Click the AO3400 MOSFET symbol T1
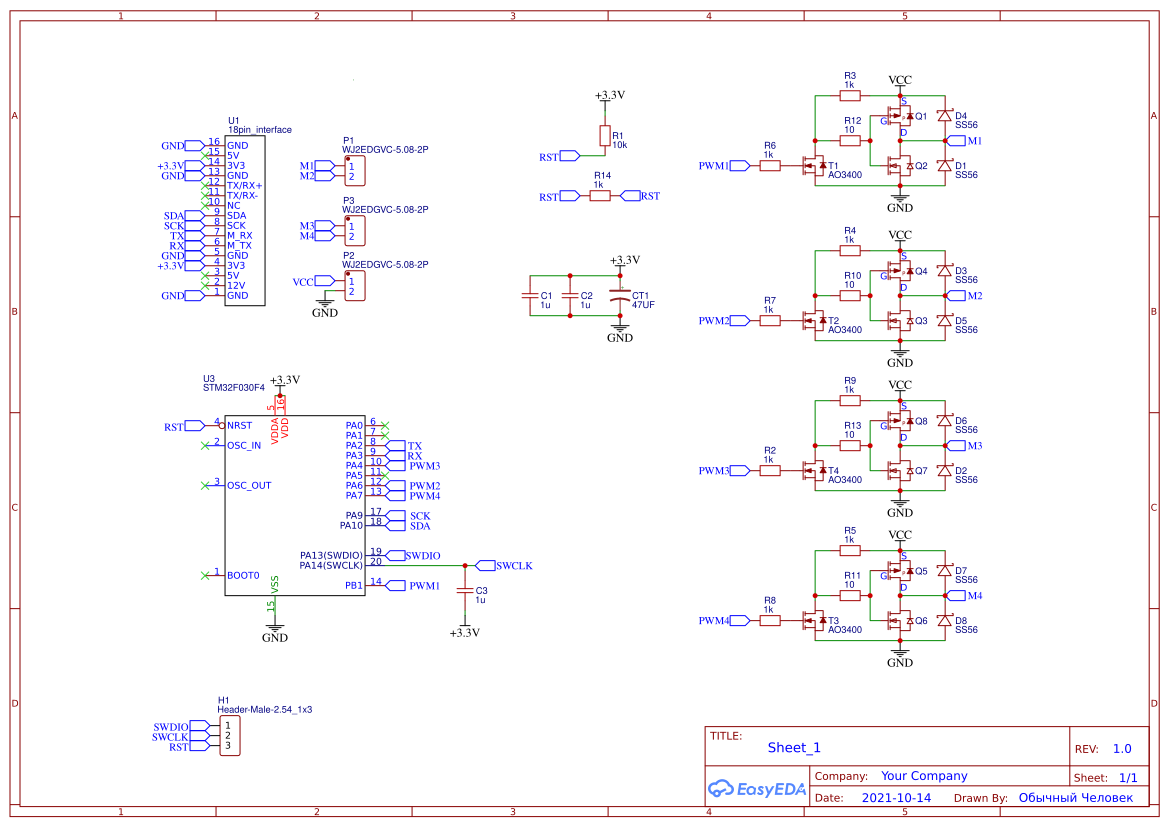 pos(814,164)
